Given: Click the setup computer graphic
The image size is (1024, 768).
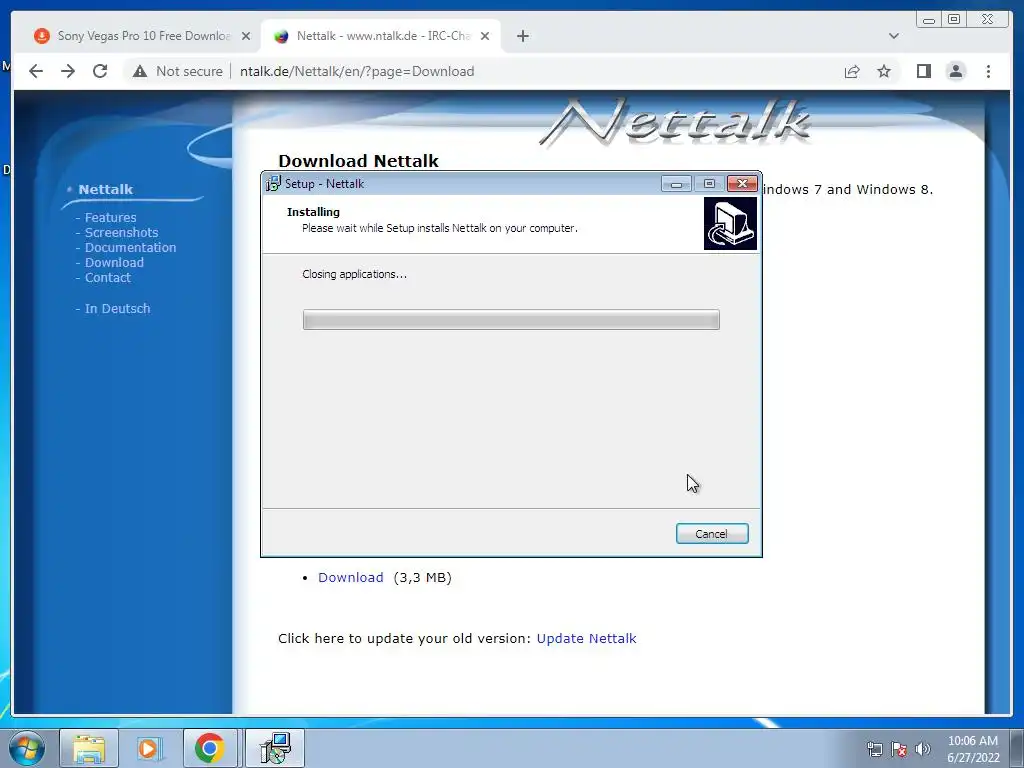Looking at the screenshot, I should pyautogui.click(x=730, y=224).
